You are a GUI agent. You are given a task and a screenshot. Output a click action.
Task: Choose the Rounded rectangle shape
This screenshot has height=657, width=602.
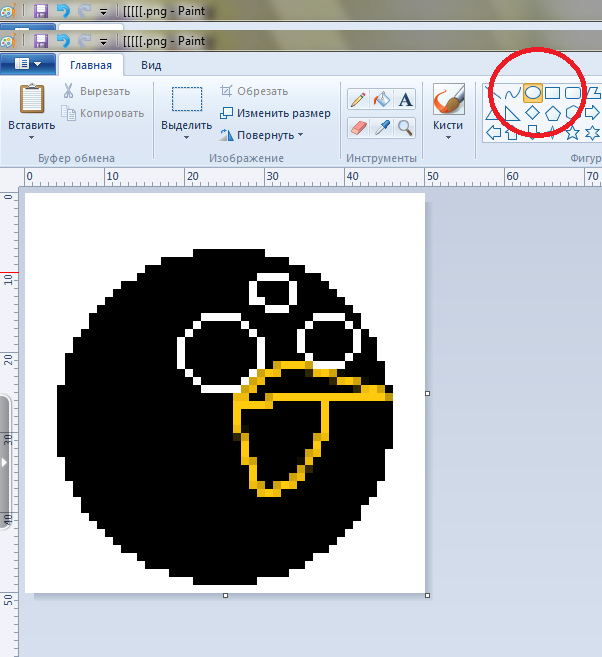click(572, 93)
